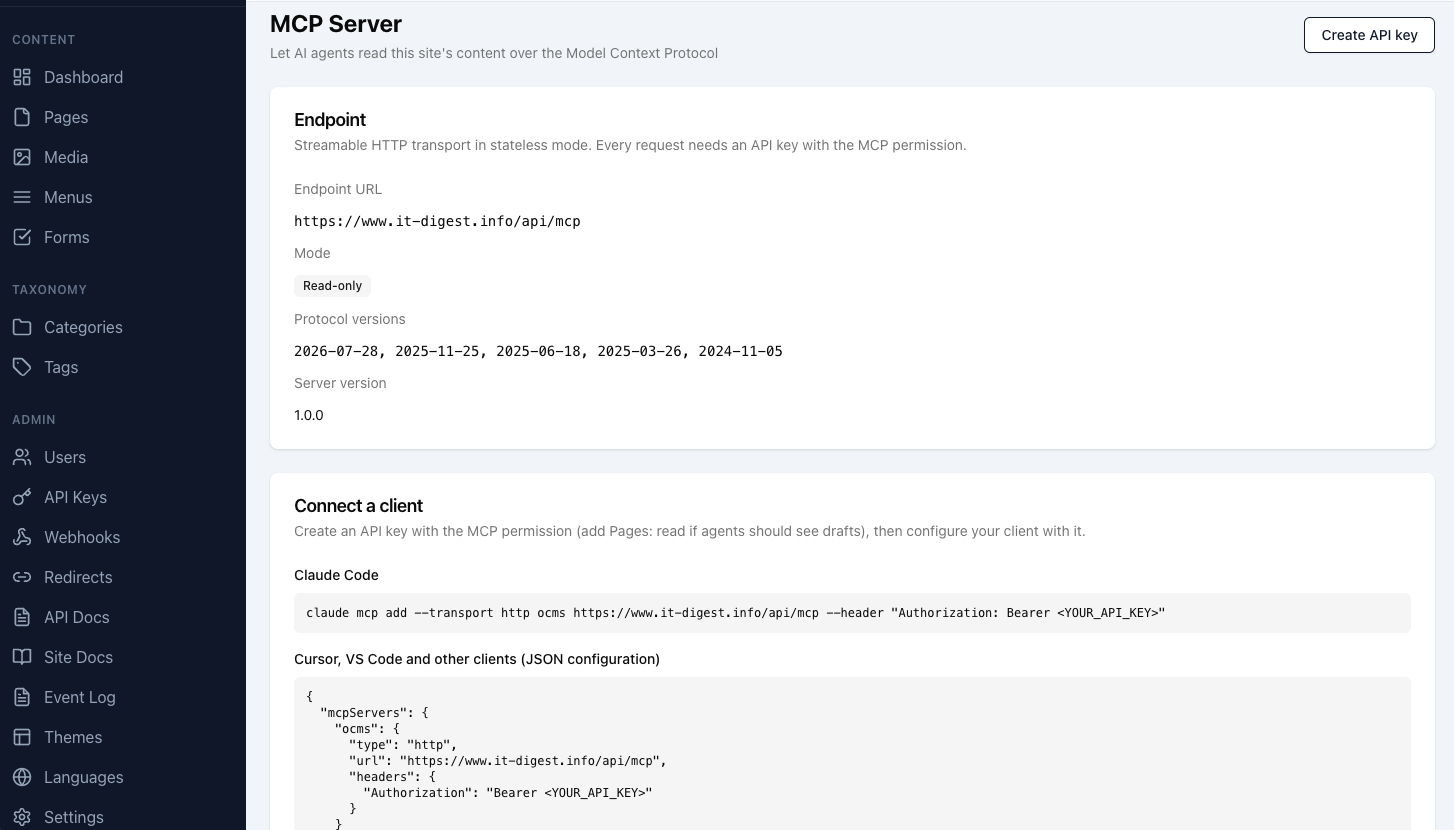Image resolution: width=1454 pixels, height=830 pixels.
Task: Click the "Endpoint" card heading
Action: [330, 120]
